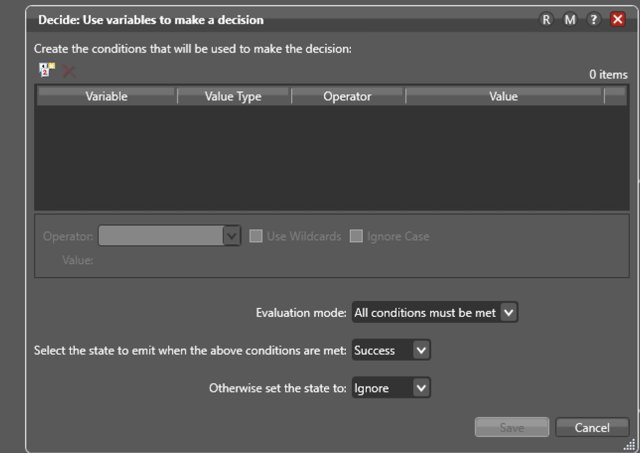
Task: Tick the Ignore Case checkbox
Action: coord(356,236)
